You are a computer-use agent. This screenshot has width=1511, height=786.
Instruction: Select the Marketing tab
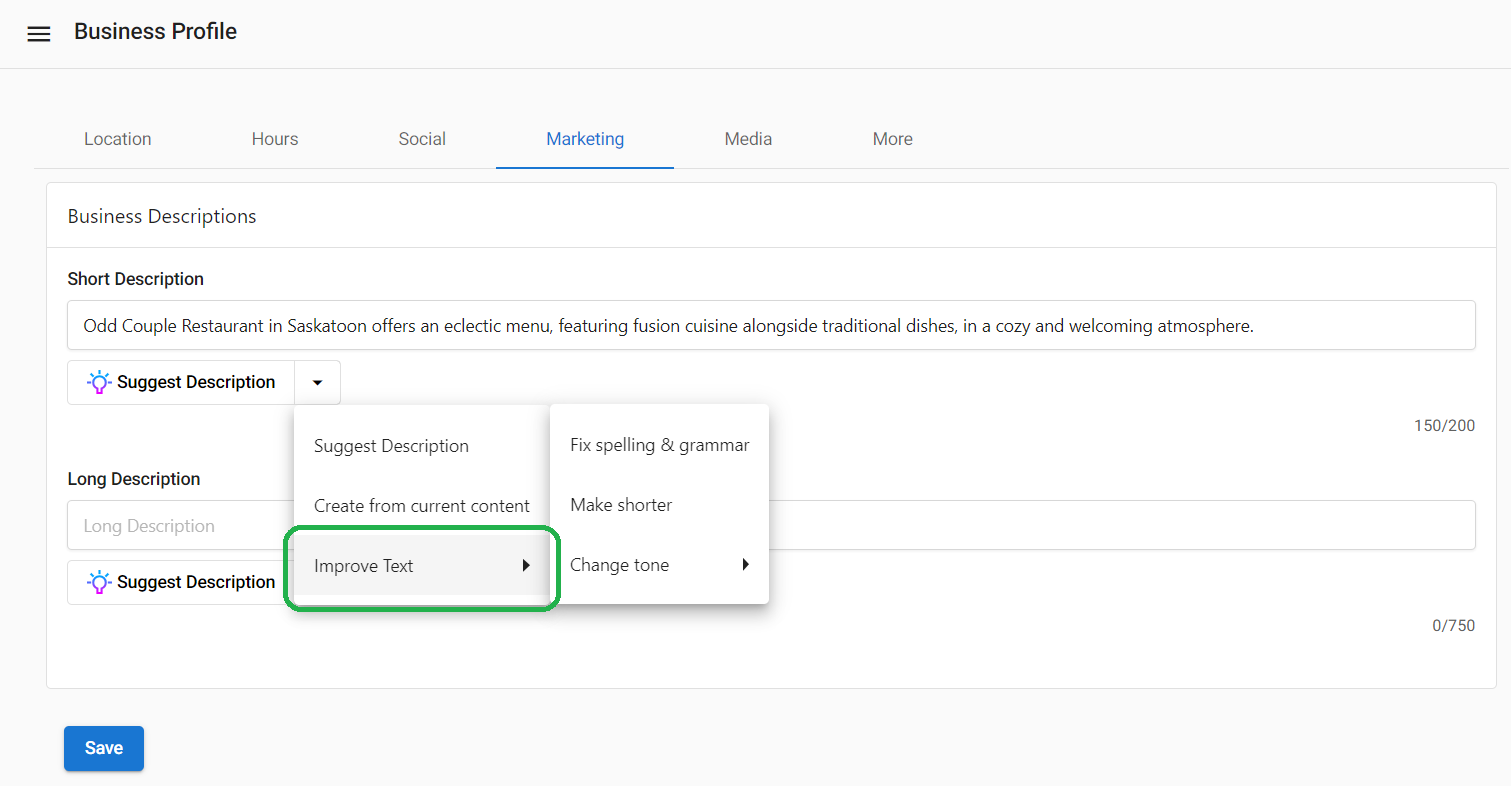pos(584,139)
